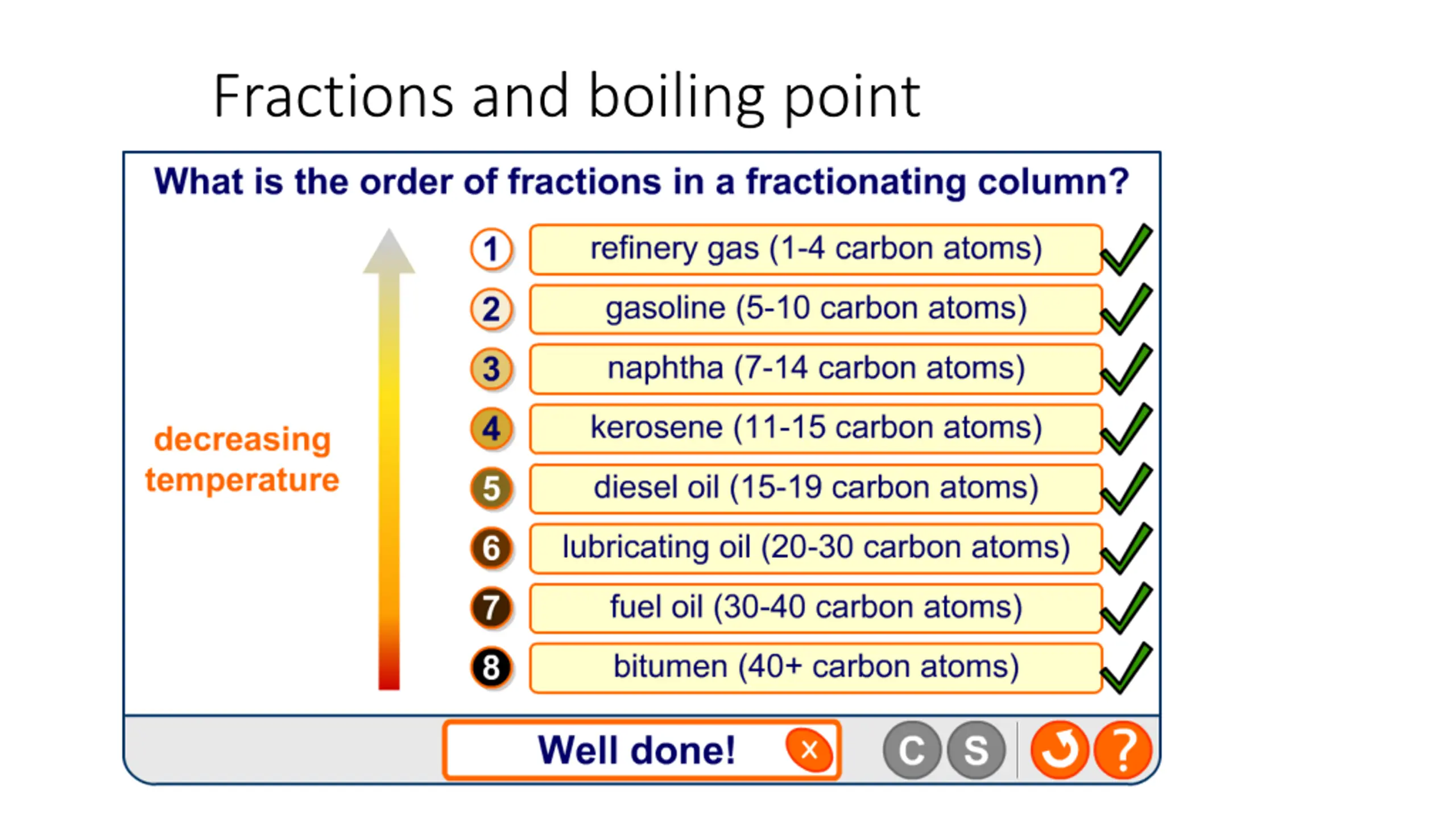Select the bitumen (40+ carbon atoms) box
Viewport: 1456px width, 819px height.
816,667
